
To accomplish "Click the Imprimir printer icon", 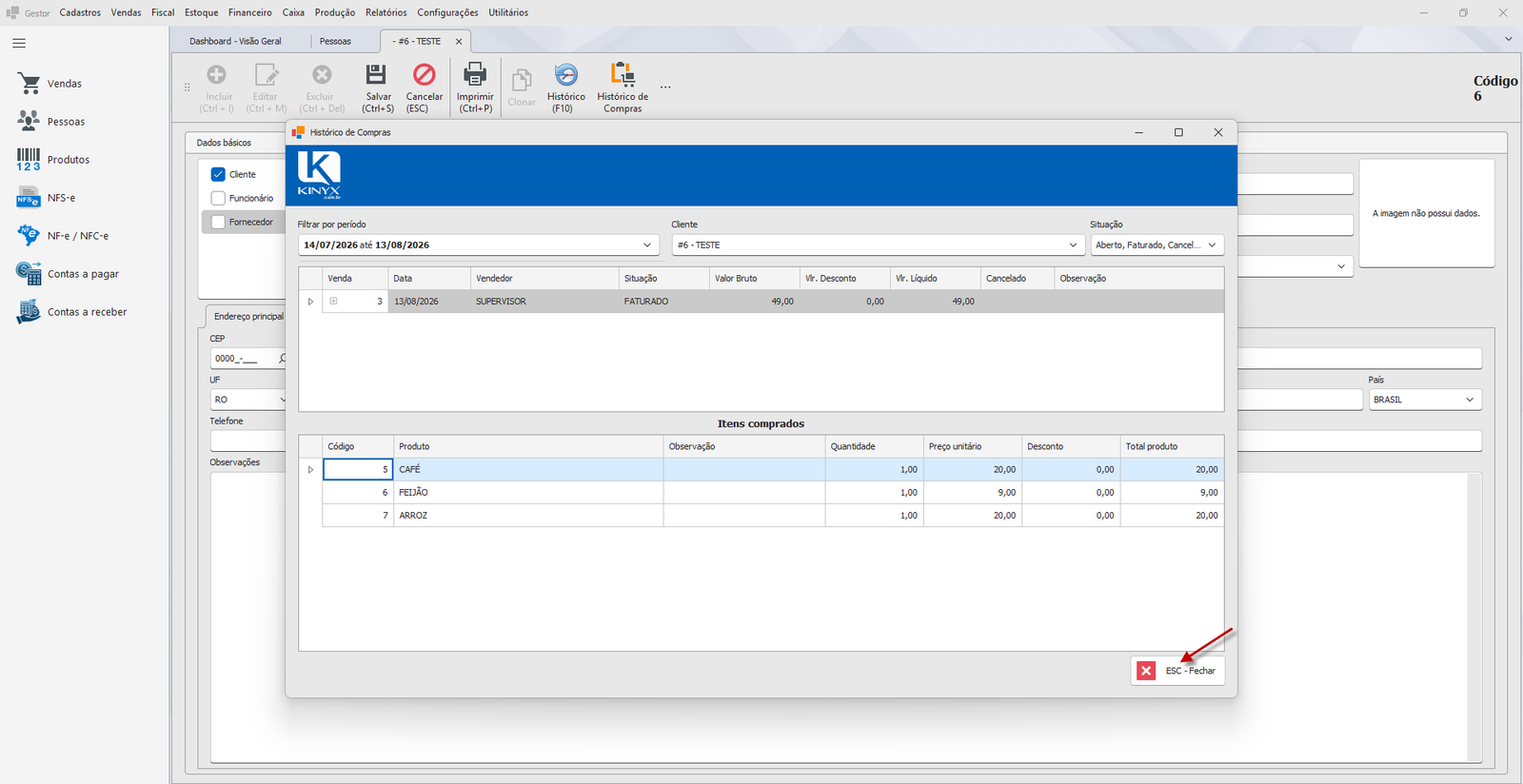I will [x=474, y=75].
